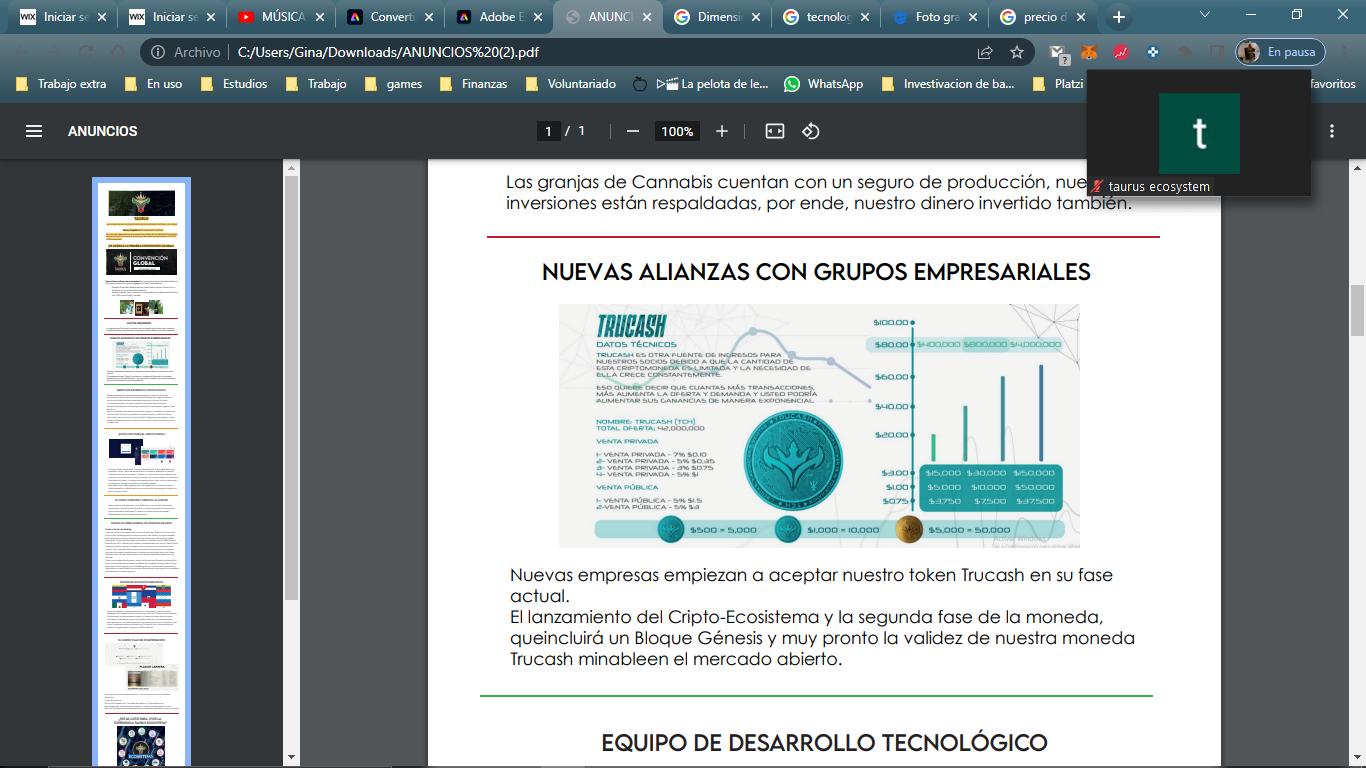1366x768 pixels.
Task: Click the taurus ecosystem video tile avatar
Action: point(1199,133)
